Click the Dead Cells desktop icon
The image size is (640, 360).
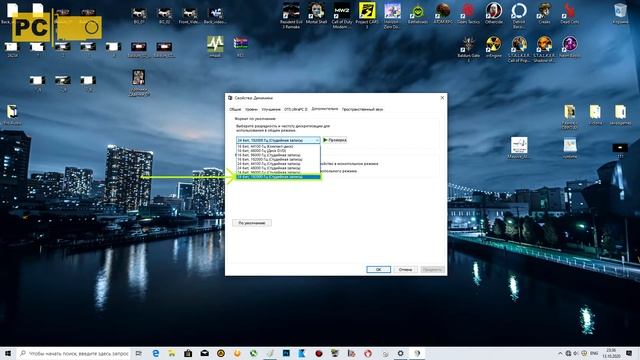click(x=569, y=13)
